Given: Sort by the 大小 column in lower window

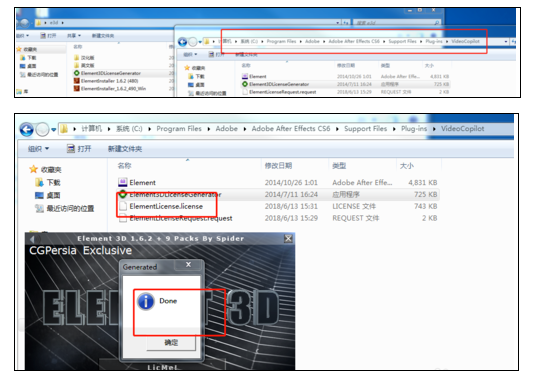Looking at the screenshot, I should pyautogui.click(x=407, y=166).
